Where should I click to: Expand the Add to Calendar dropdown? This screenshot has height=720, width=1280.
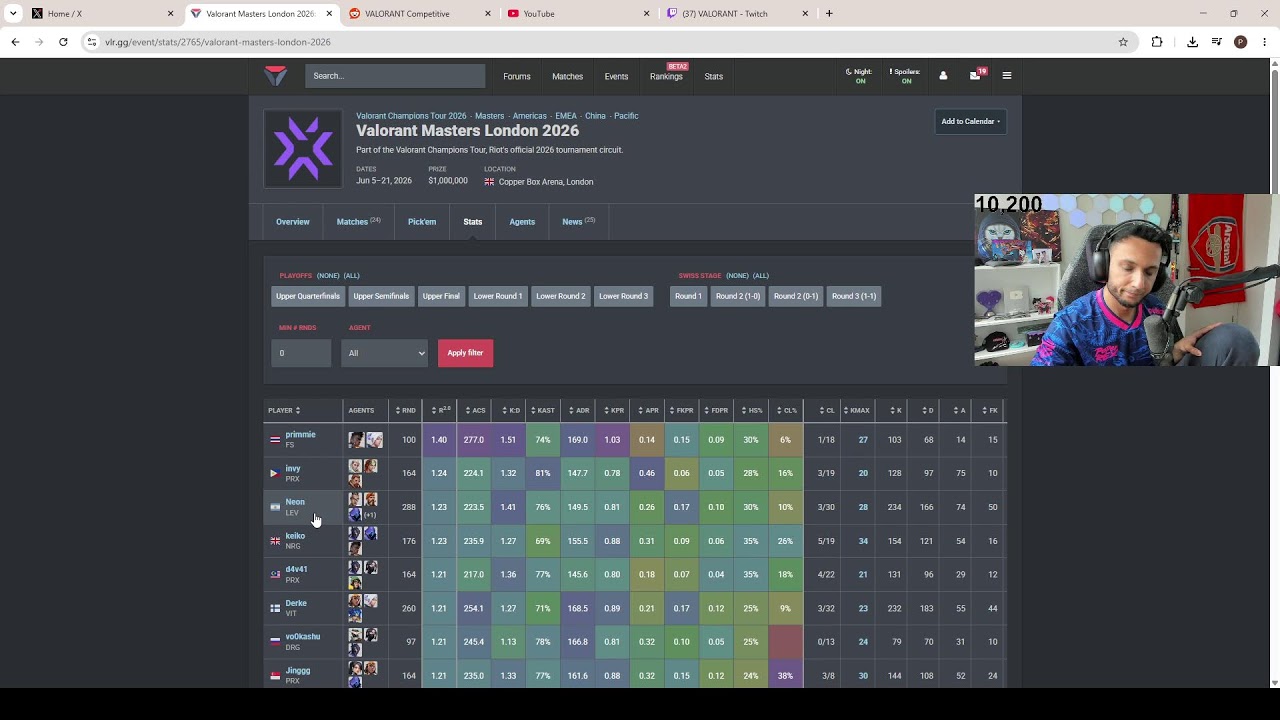click(970, 122)
